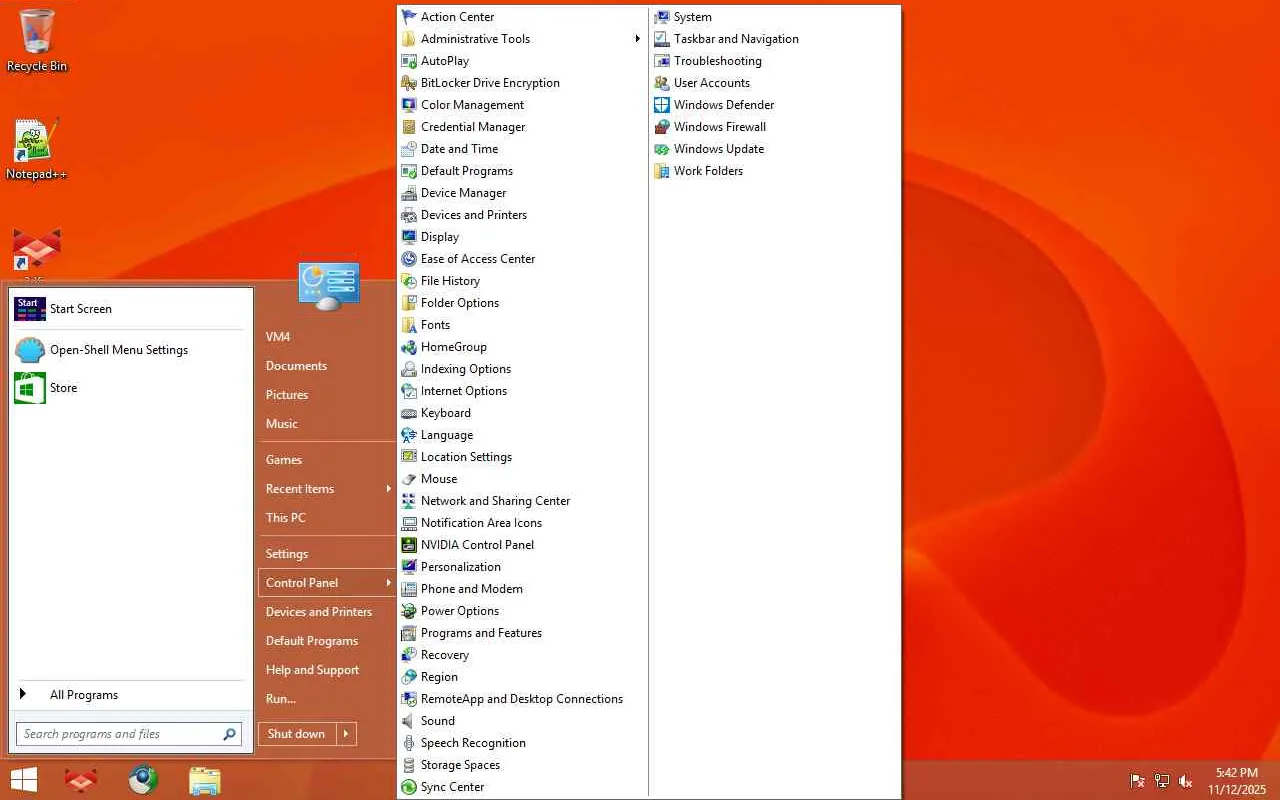Image resolution: width=1280 pixels, height=800 pixels.
Task: Expand the Recent Items submenu arrow
Action: [x=388, y=489]
